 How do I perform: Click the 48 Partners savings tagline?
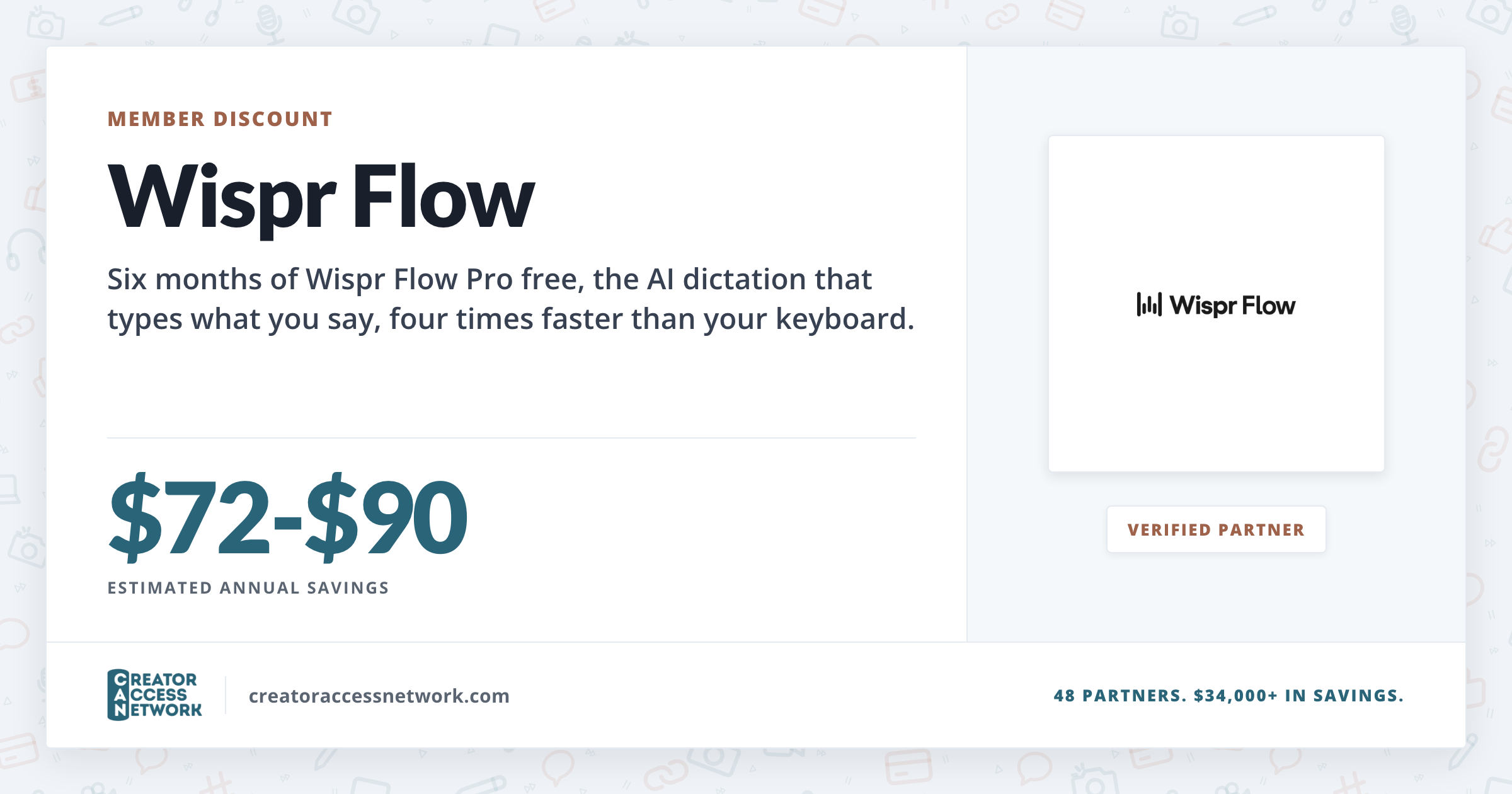1228,696
